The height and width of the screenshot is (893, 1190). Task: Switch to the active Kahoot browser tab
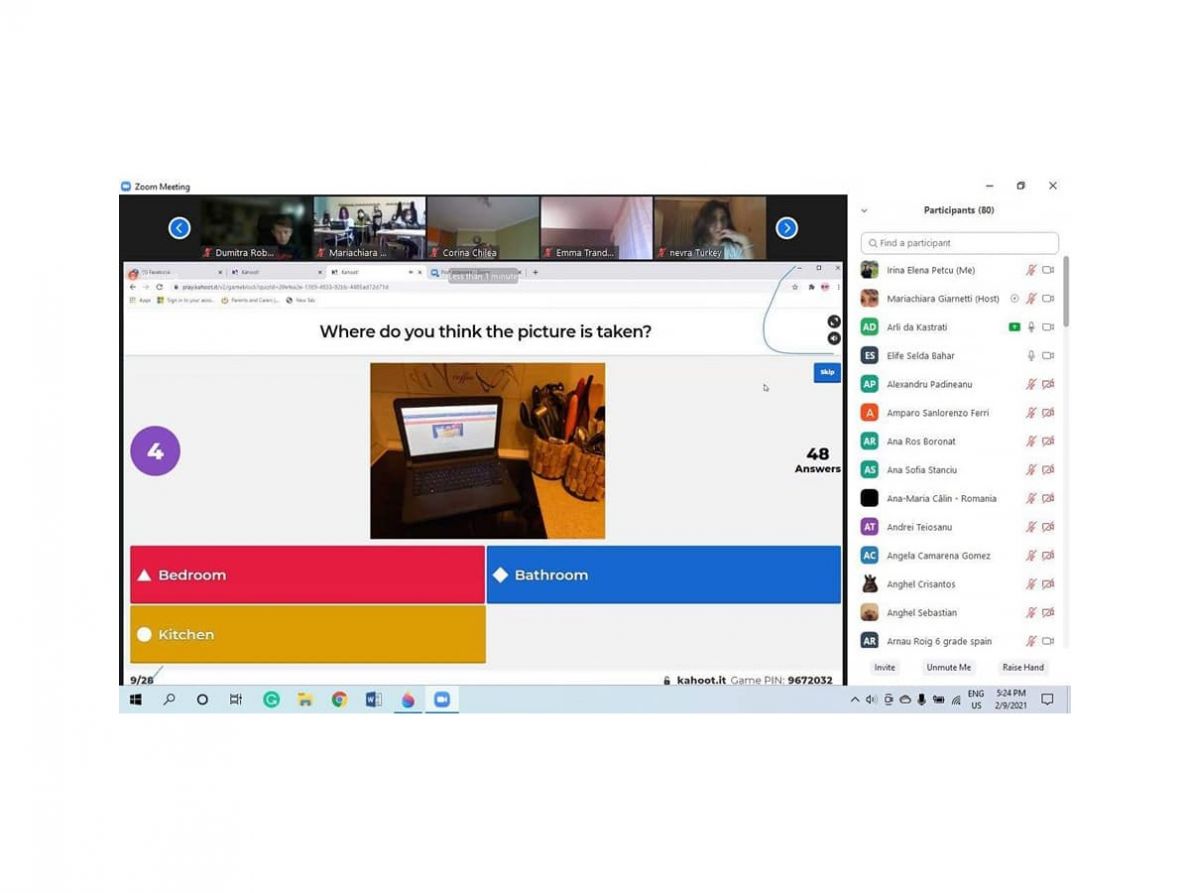point(376,272)
